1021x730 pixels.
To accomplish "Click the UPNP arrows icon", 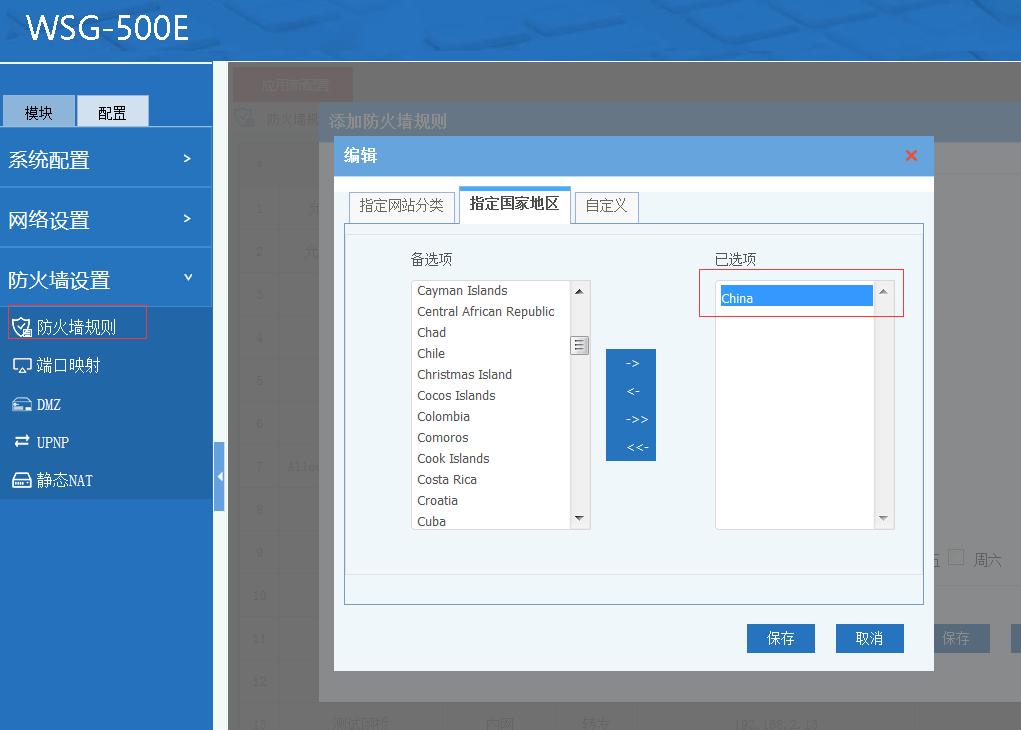I will point(22,441).
